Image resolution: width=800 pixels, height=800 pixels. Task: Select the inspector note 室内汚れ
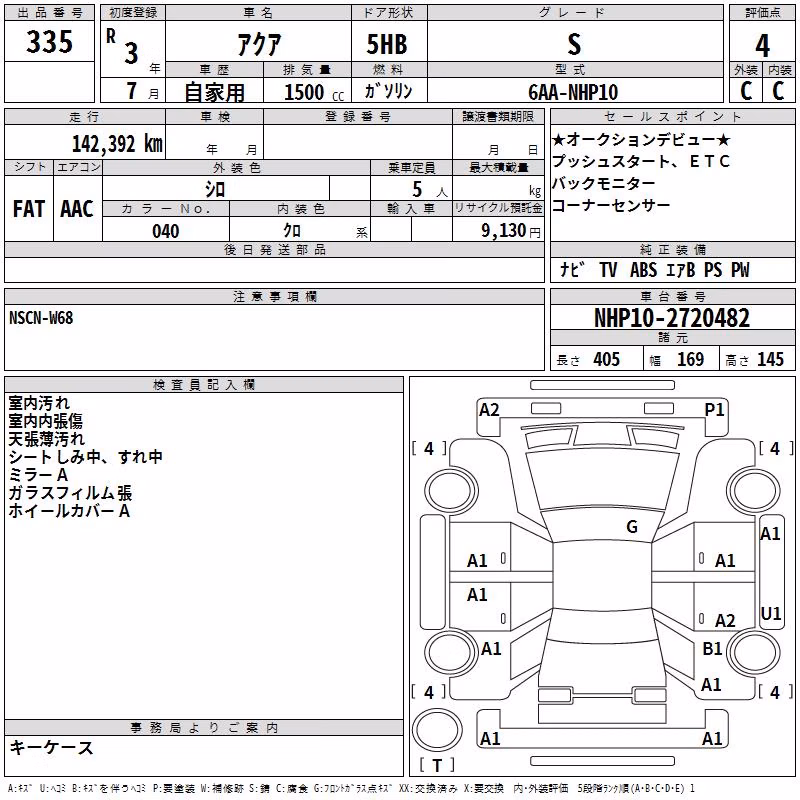click(39, 403)
